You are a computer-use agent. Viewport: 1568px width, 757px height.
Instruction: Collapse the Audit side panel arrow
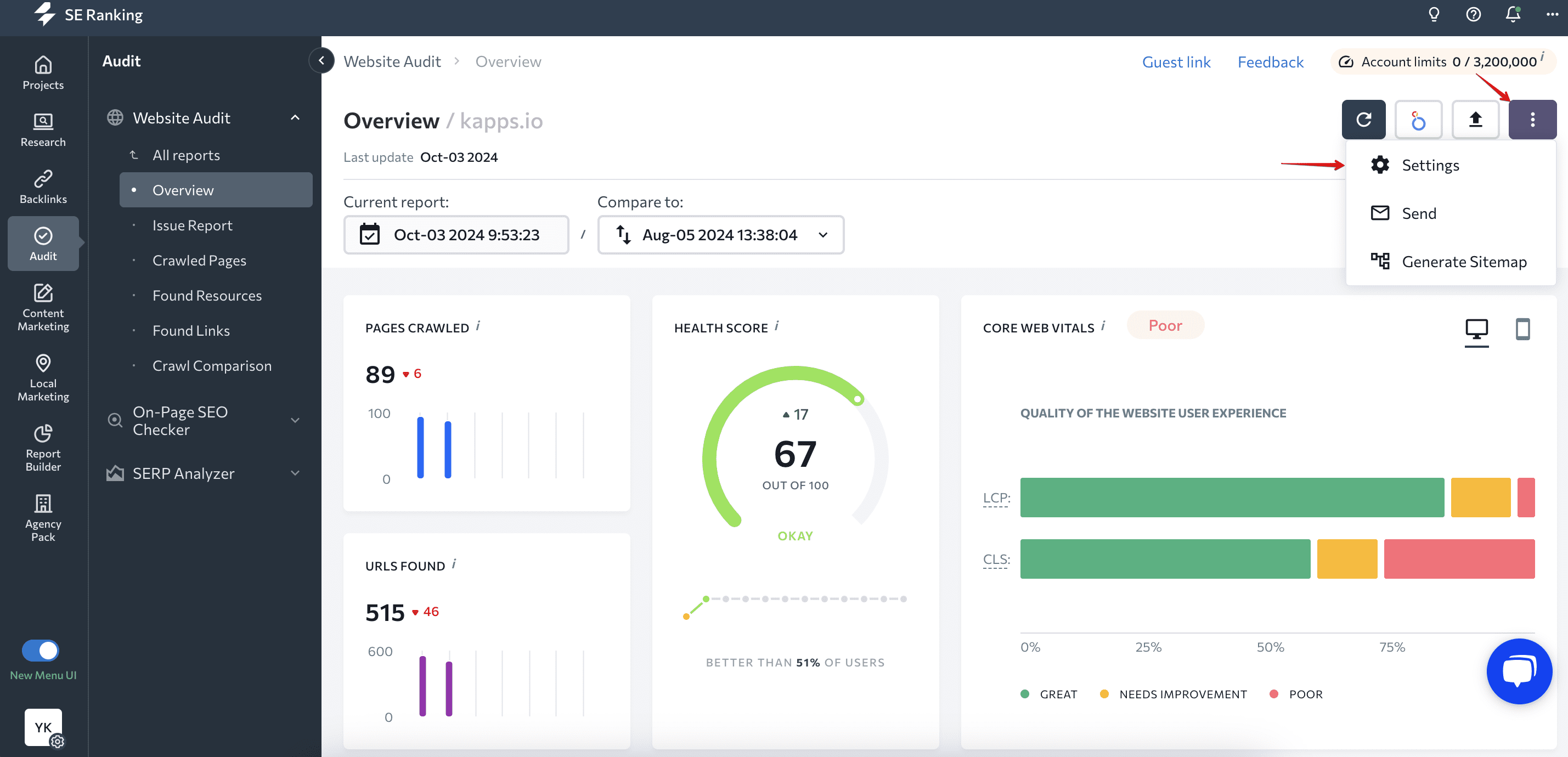321,60
